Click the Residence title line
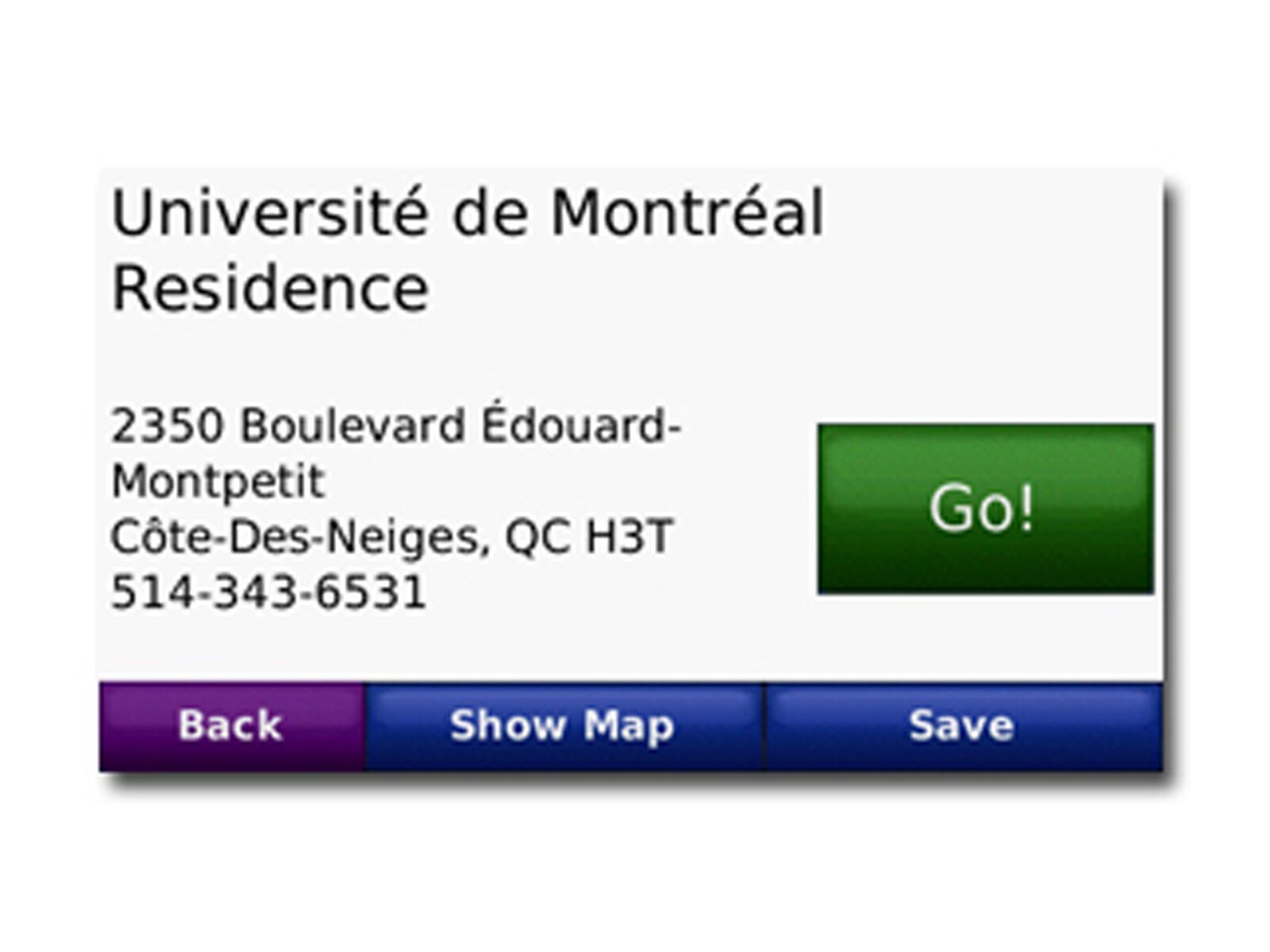The image size is (1270, 952). (x=270, y=288)
